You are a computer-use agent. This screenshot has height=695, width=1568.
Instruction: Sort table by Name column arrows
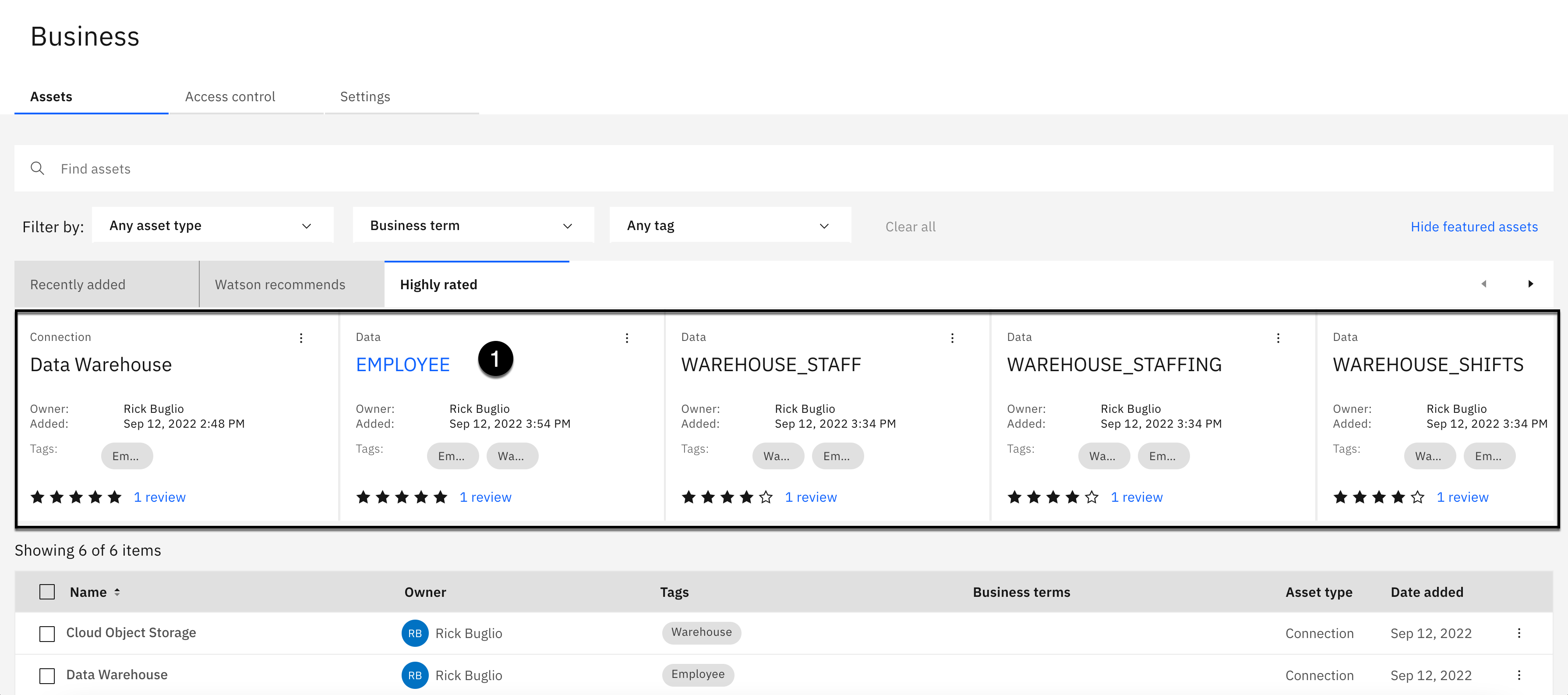pyautogui.click(x=117, y=592)
